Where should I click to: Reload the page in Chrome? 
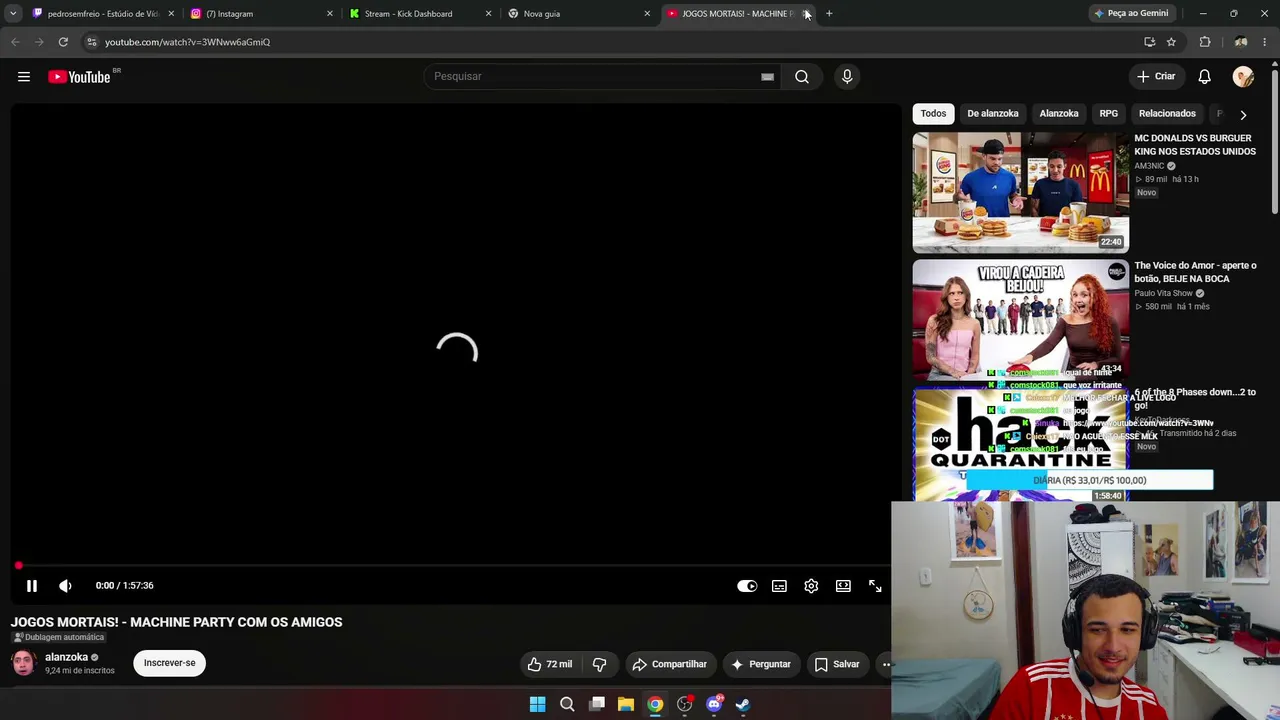click(63, 42)
